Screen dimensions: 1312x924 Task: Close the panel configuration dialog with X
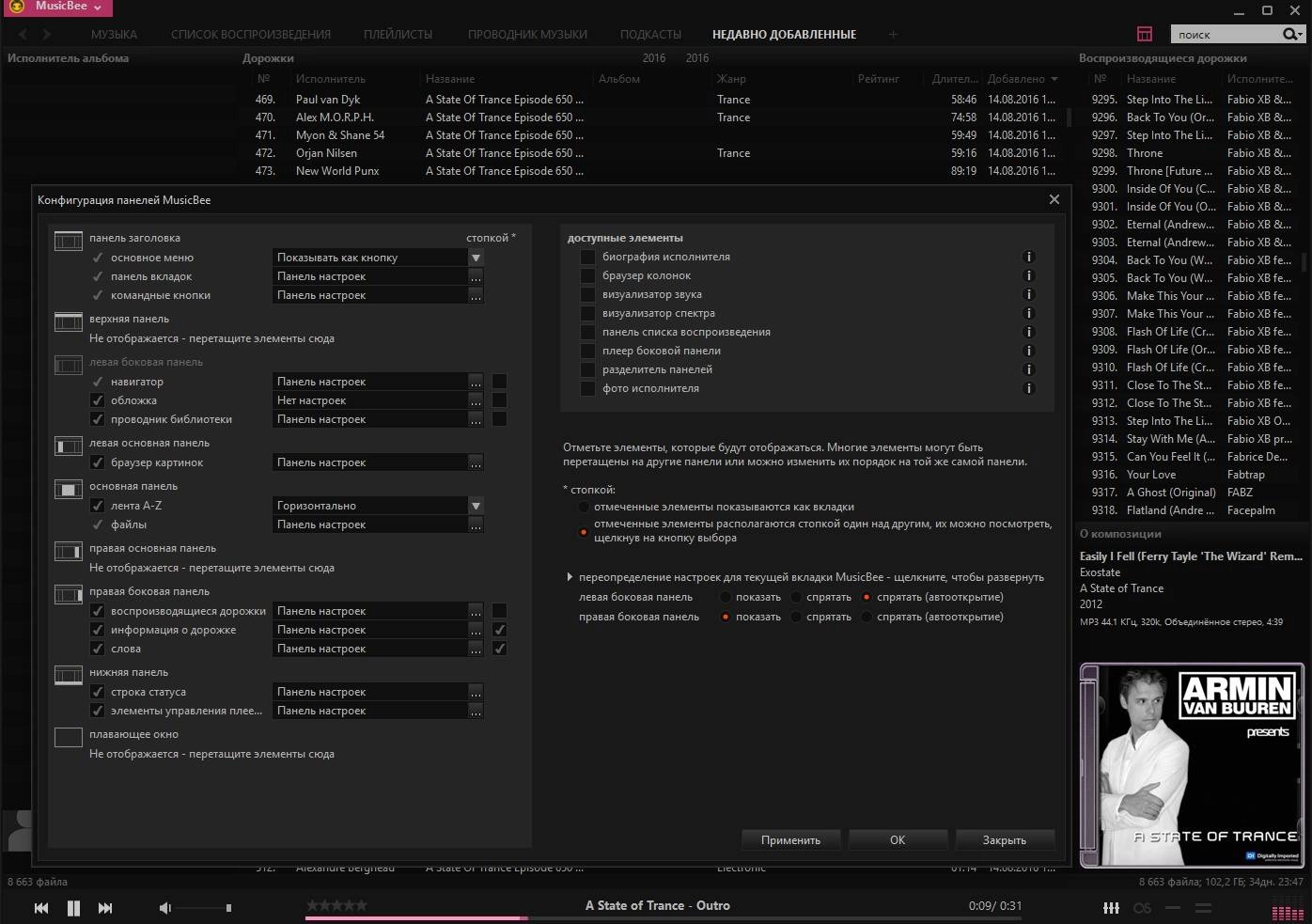click(x=1054, y=199)
